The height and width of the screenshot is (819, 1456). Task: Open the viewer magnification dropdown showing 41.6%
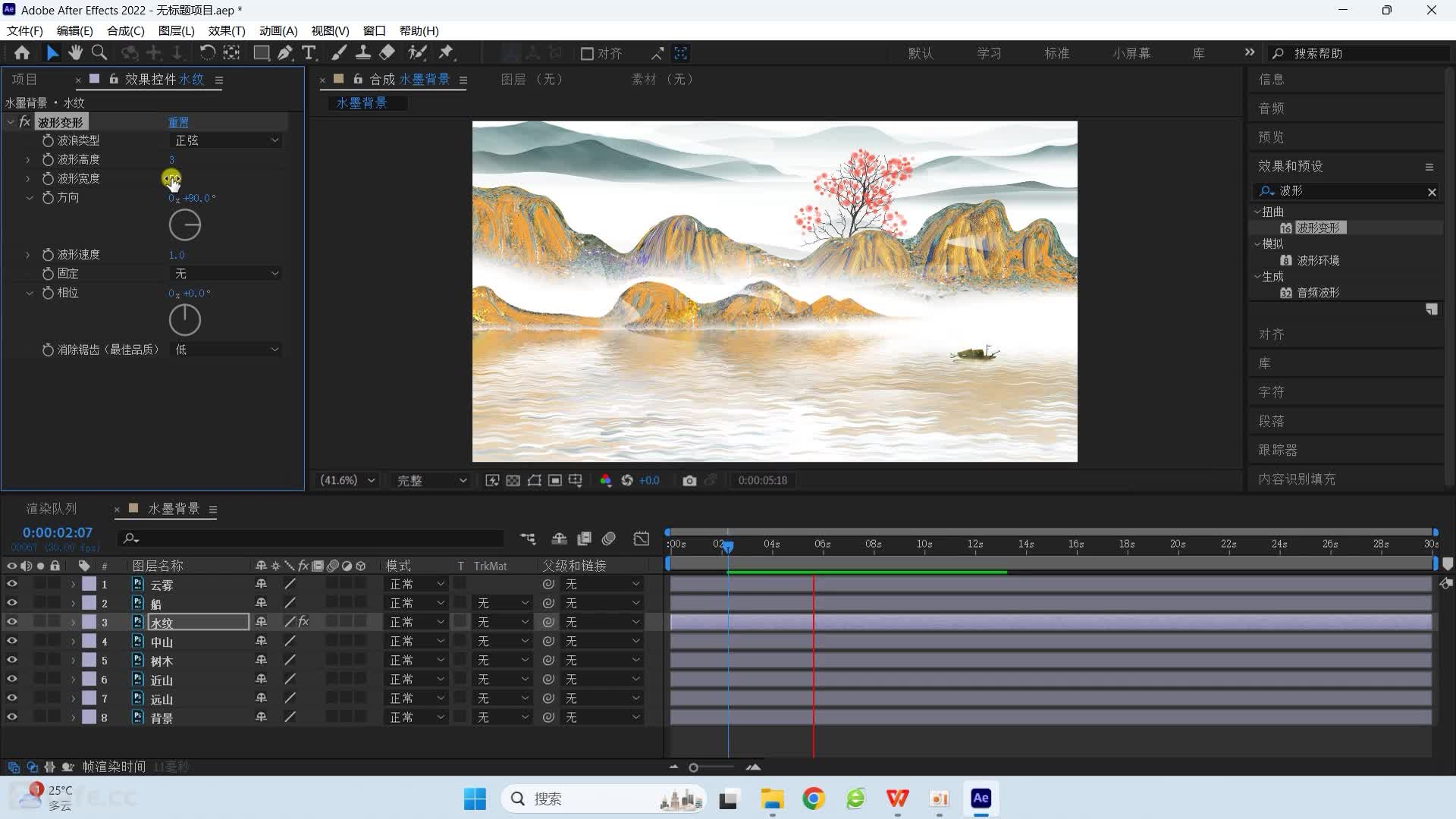347,481
